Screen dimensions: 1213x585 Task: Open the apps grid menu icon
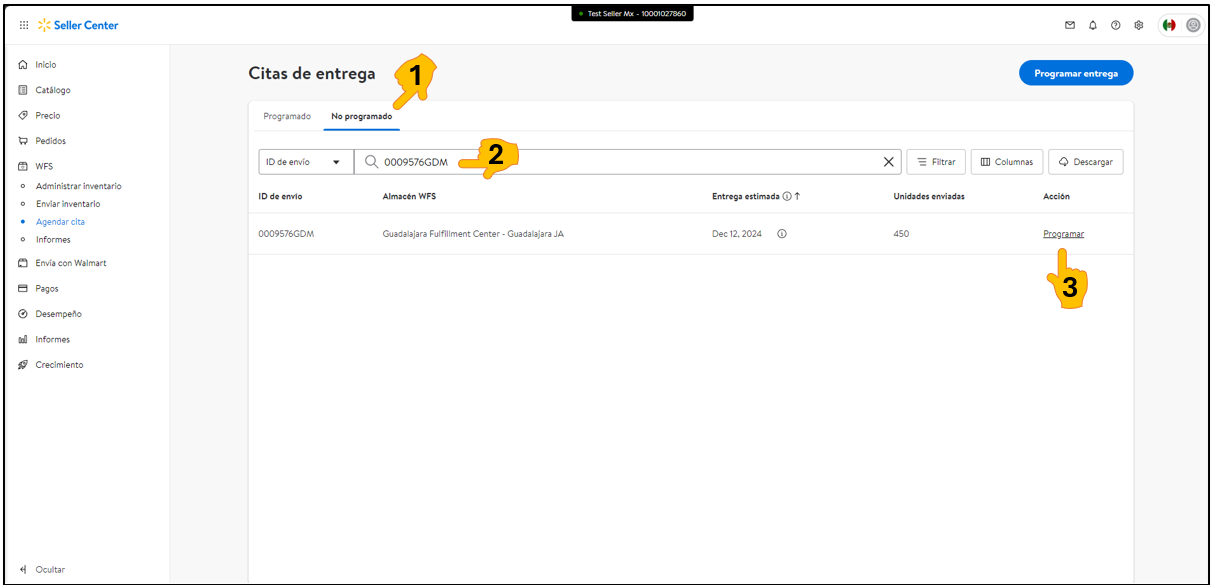click(24, 25)
